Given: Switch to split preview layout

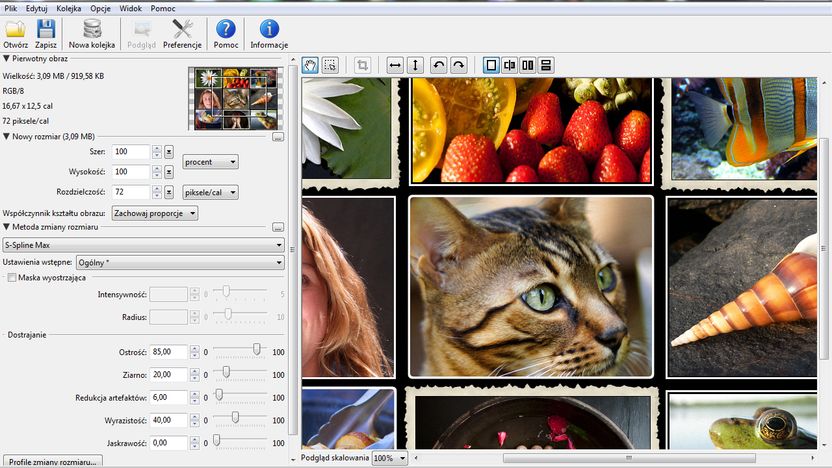Looking at the screenshot, I should pyautogui.click(x=509, y=65).
